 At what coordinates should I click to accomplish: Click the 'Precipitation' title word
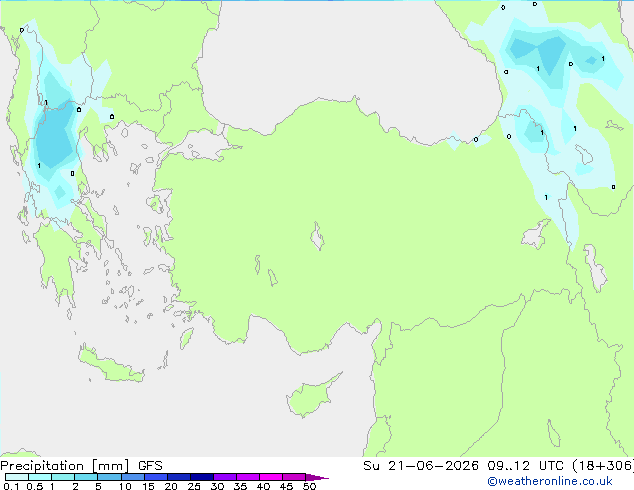coord(42,466)
